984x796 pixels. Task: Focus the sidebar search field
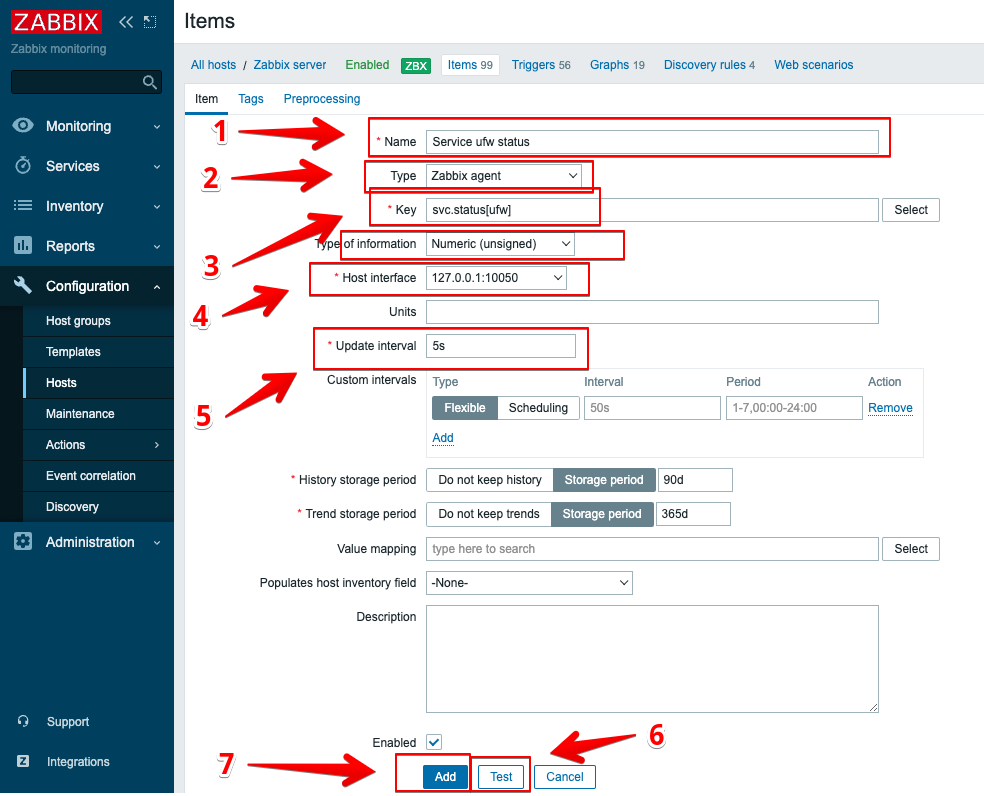pos(87,82)
